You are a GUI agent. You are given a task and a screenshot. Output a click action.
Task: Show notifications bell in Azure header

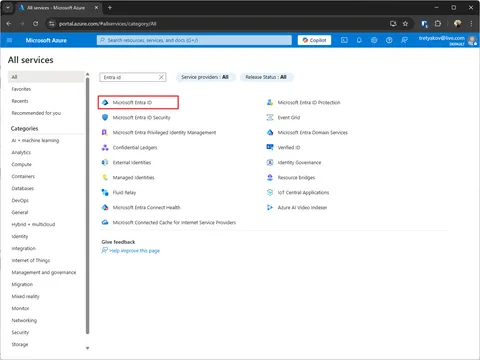click(x=359, y=40)
